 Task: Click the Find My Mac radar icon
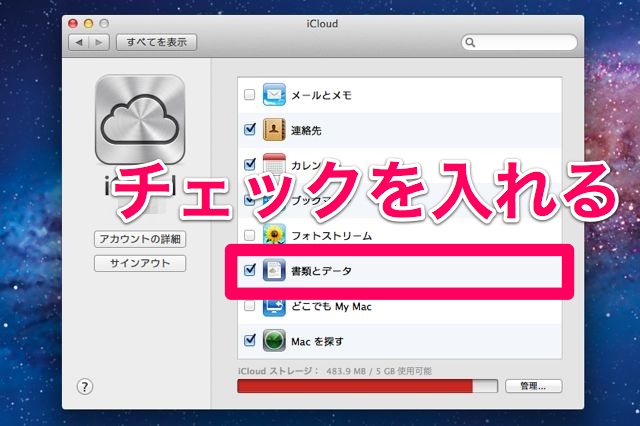click(x=274, y=341)
